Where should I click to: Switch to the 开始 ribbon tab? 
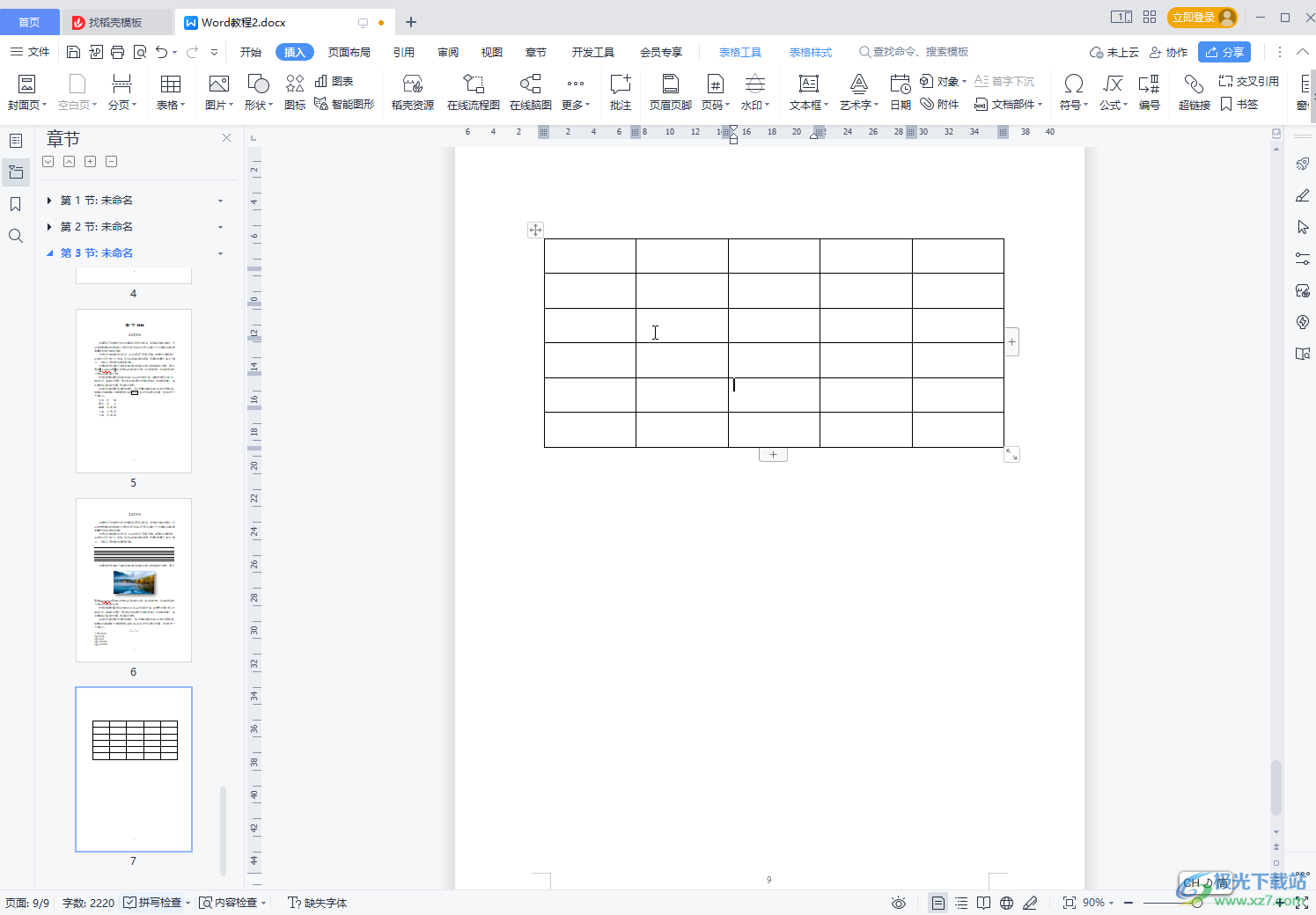pyautogui.click(x=251, y=52)
